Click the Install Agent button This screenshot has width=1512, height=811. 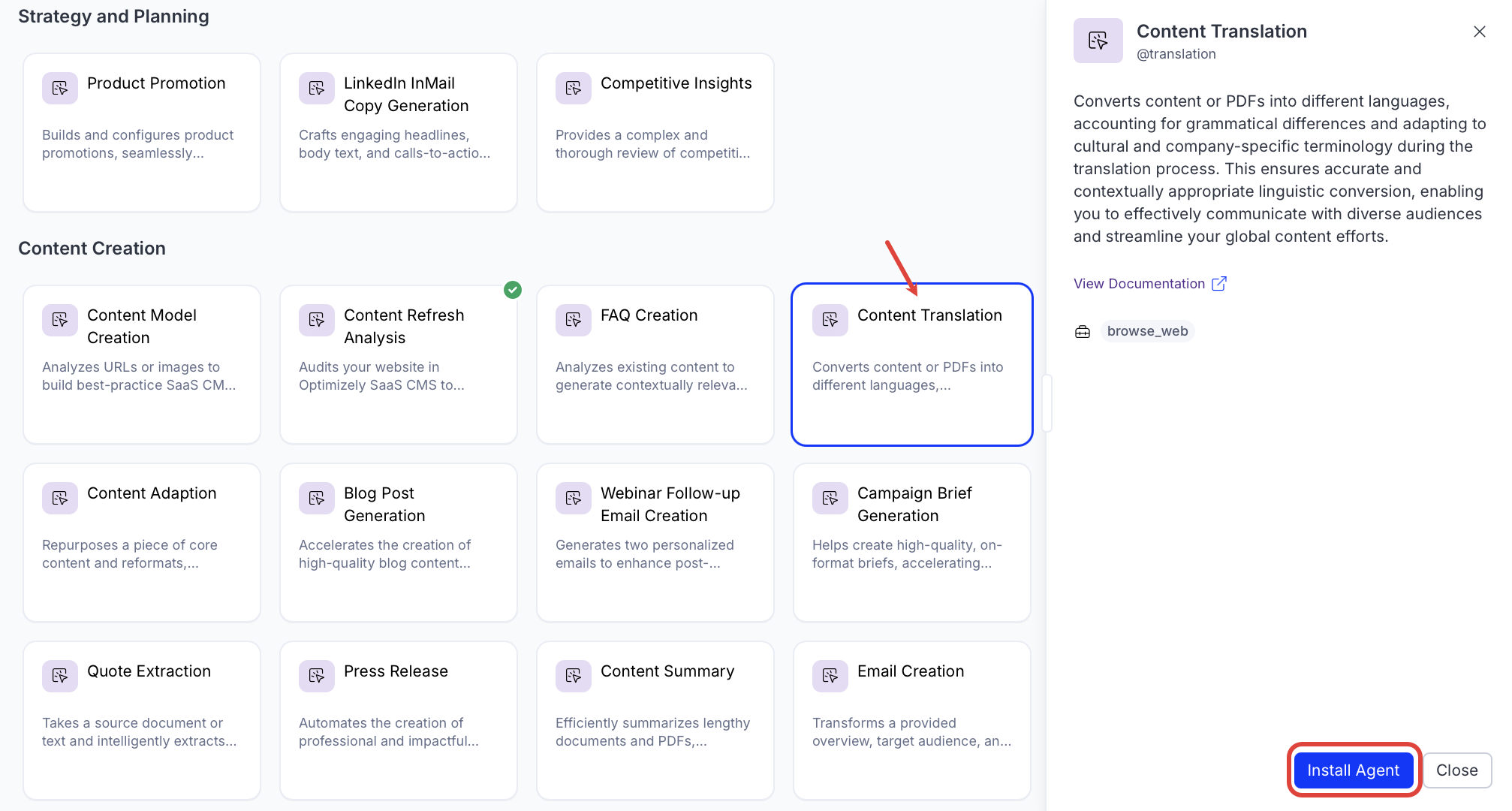click(x=1353, y=770)
